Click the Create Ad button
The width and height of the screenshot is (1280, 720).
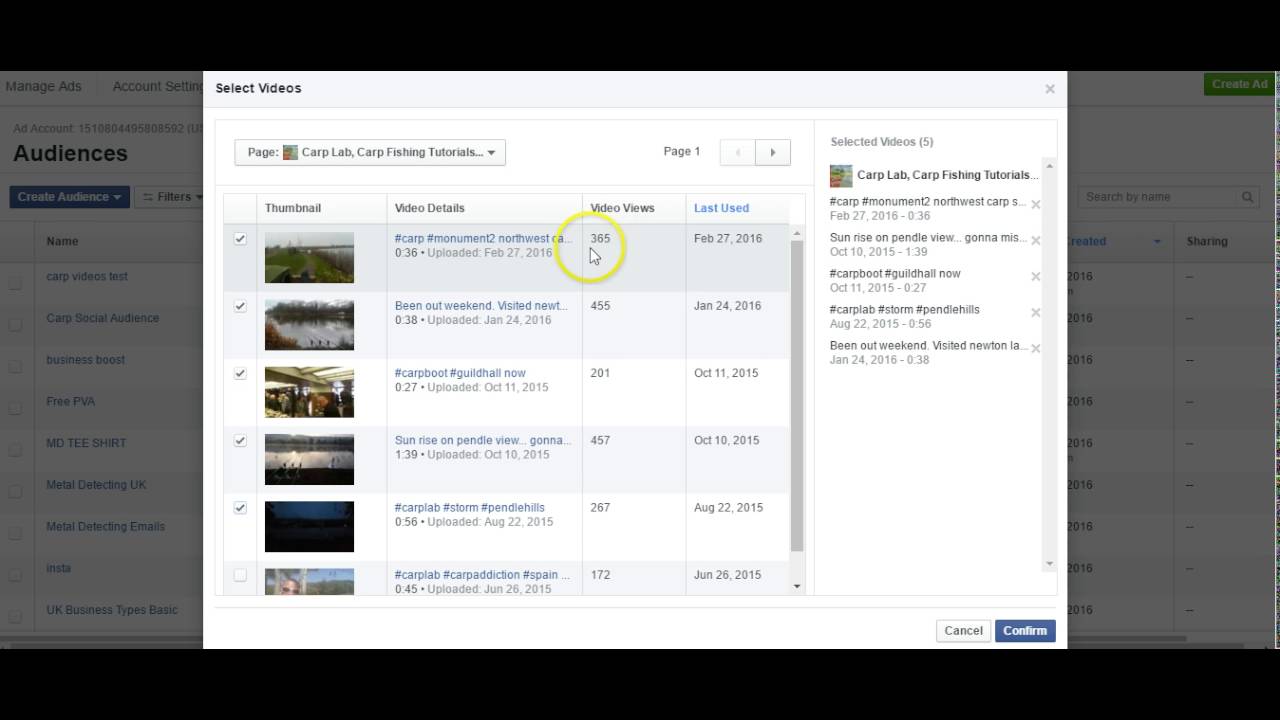click(x=1239, y=84)
